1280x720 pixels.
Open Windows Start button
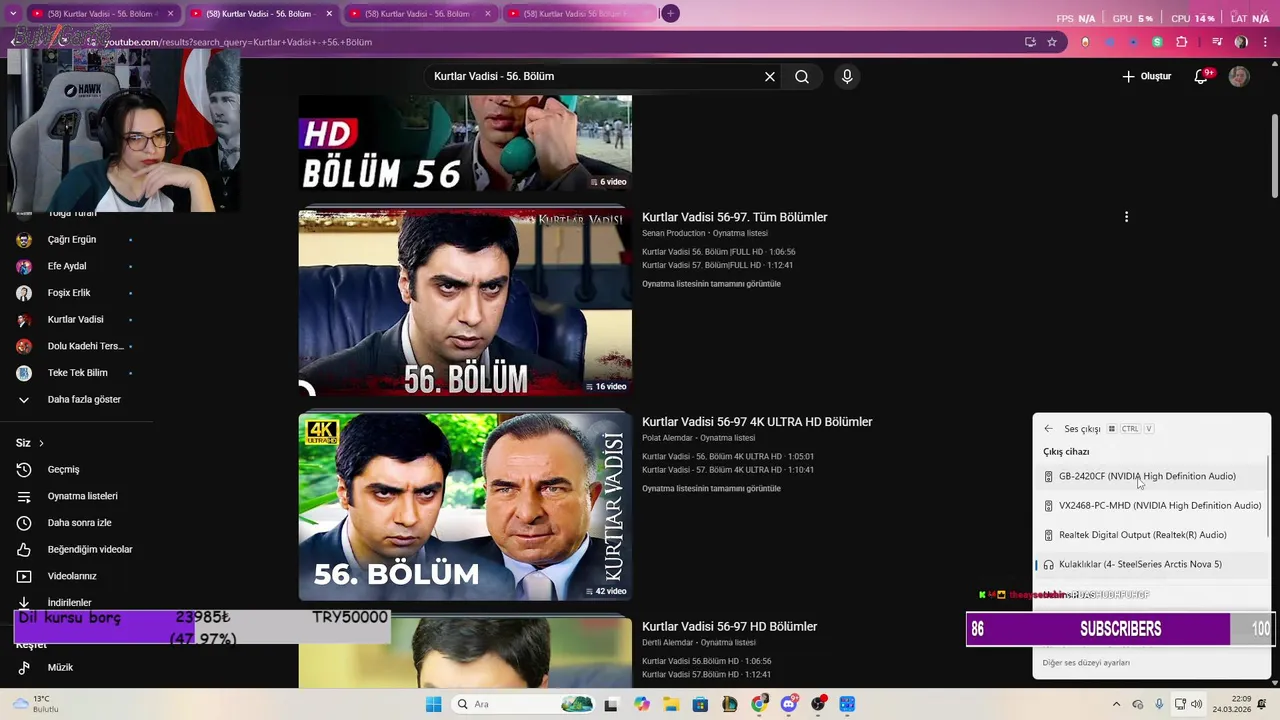click(x=433, y=704)
